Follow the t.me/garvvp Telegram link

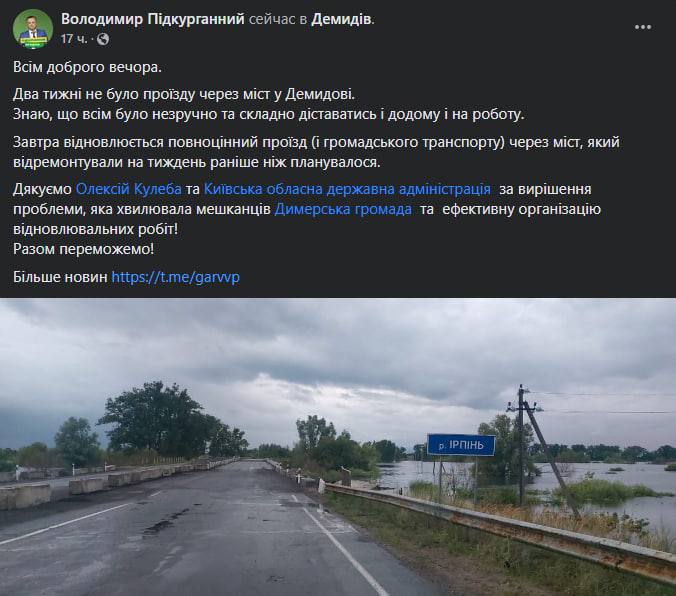coord(175,277)
